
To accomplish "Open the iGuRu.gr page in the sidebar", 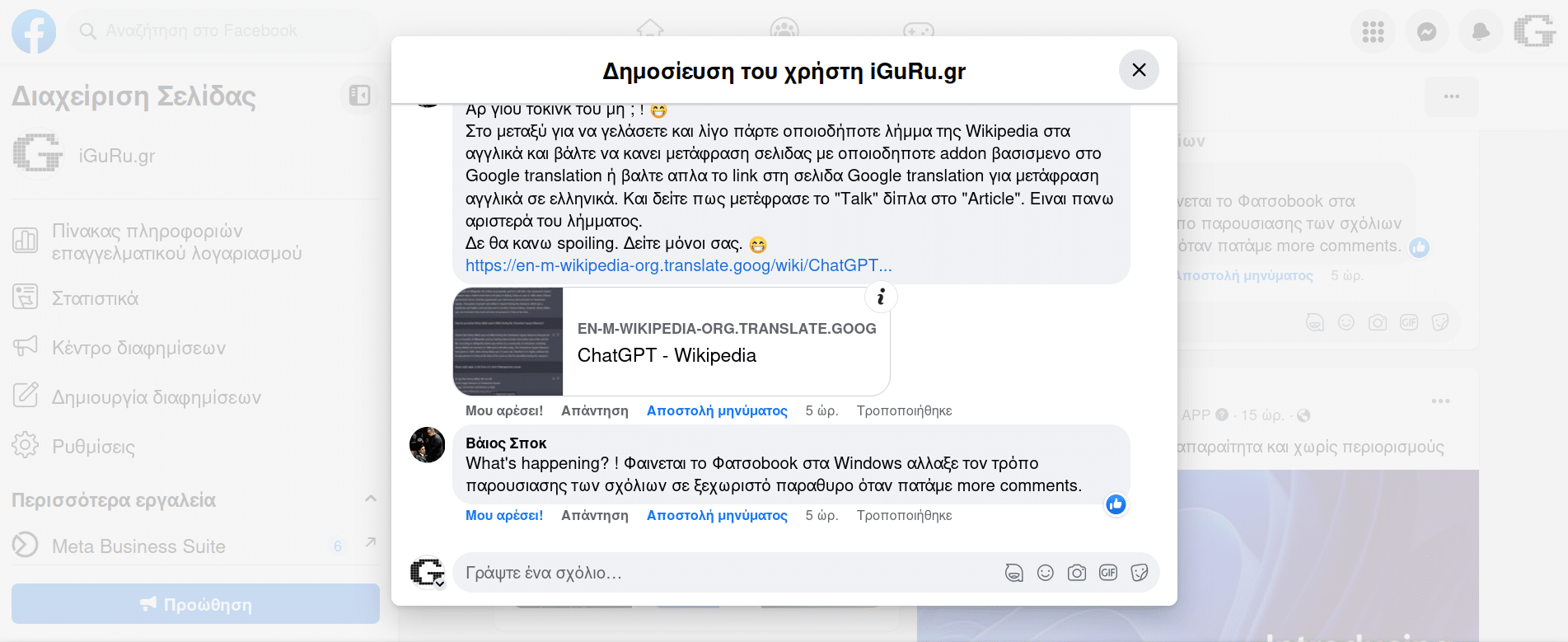I will 195,155.
